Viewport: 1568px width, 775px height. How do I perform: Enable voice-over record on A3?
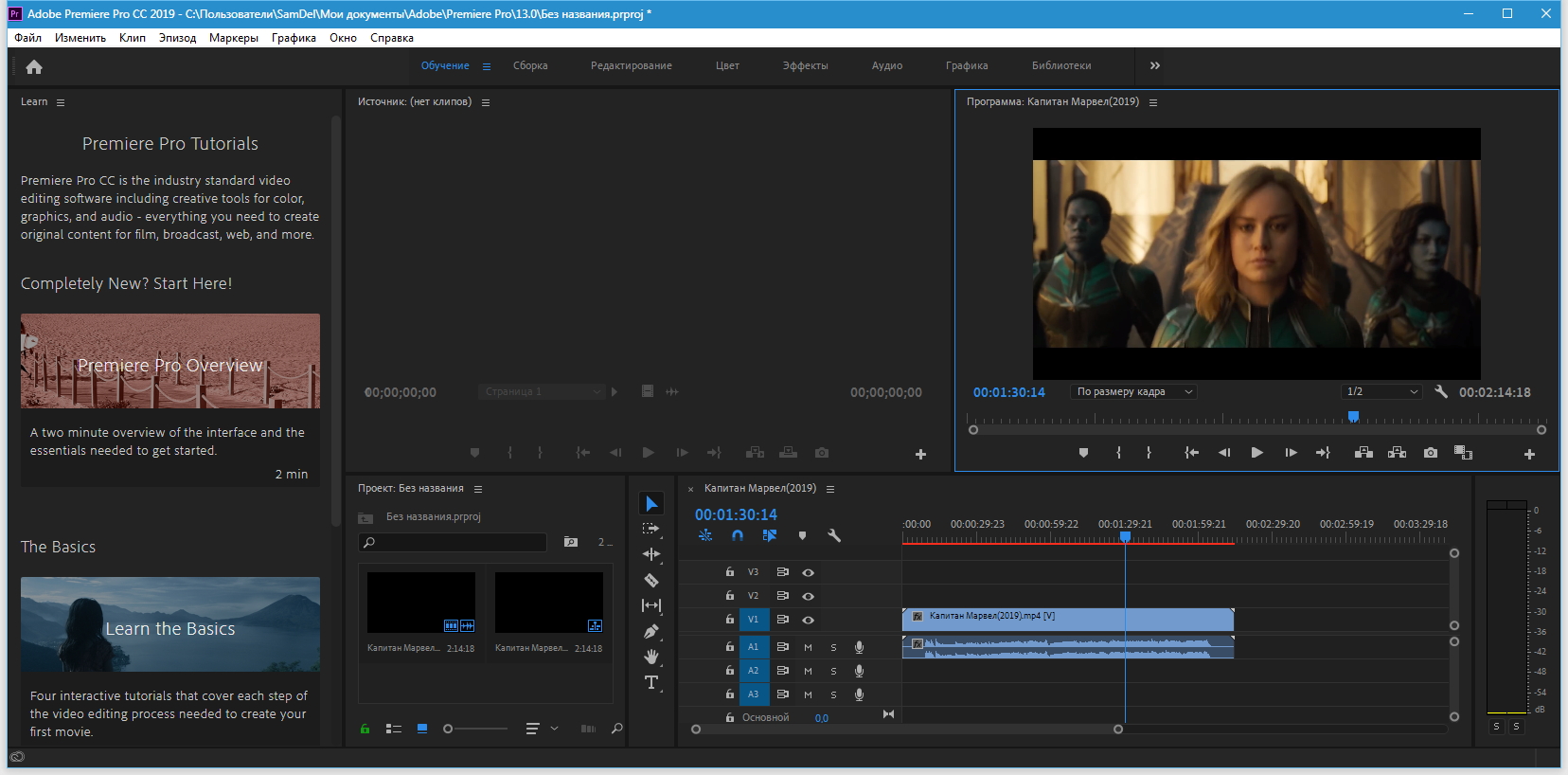[859, 694]
